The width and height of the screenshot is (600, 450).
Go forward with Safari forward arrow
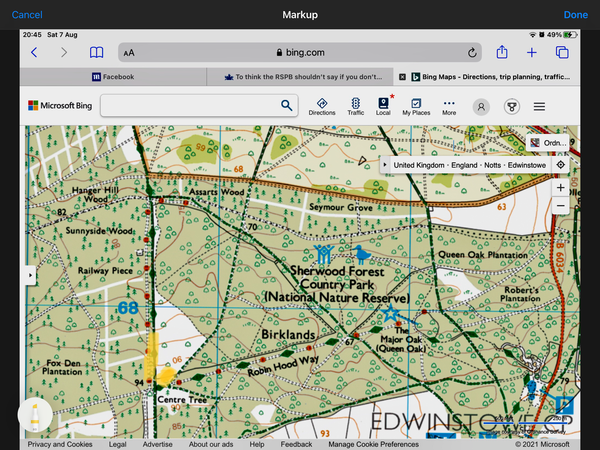pyautogui.click(x=64, y=52)
